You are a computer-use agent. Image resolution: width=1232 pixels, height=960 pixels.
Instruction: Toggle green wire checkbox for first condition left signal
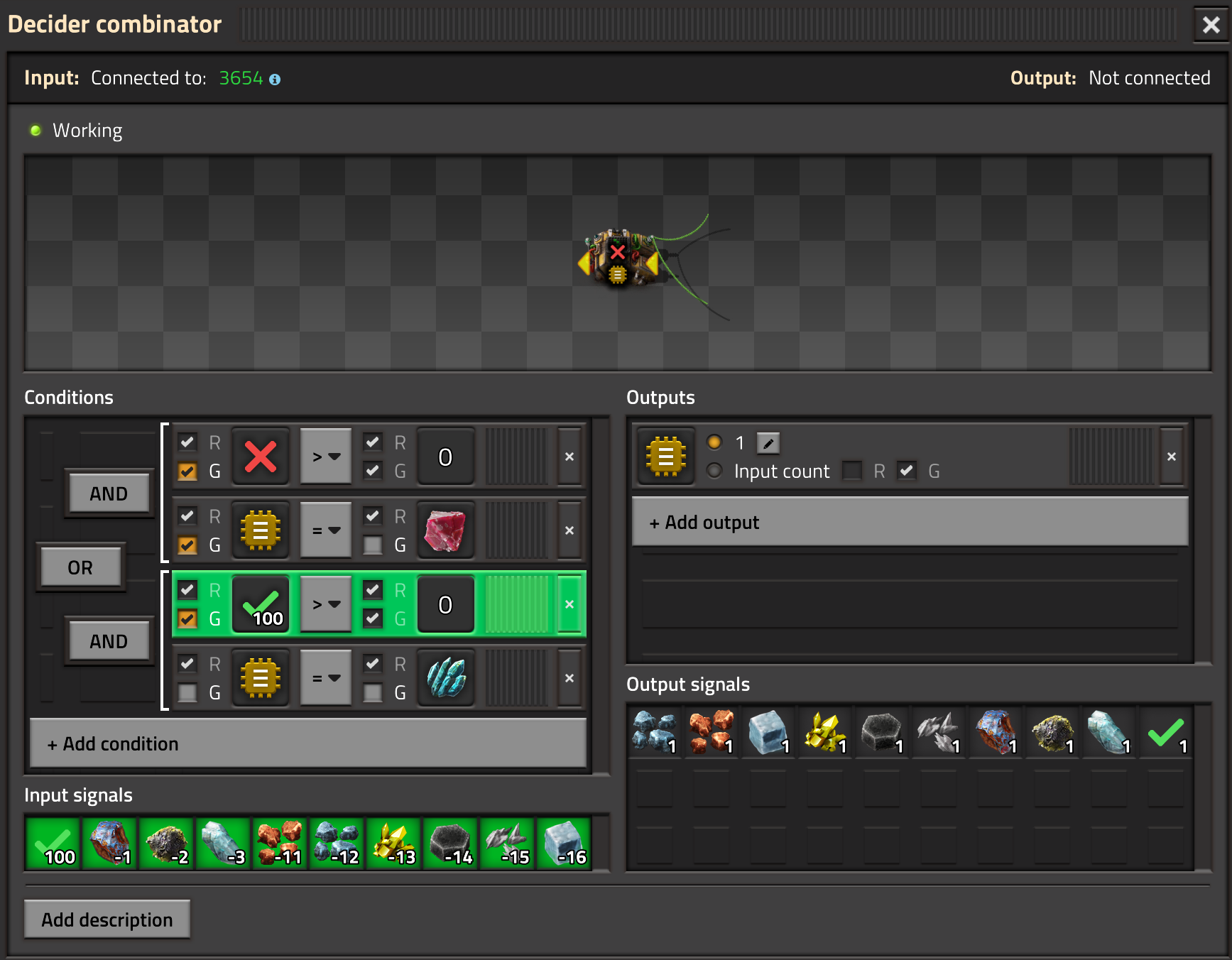pyautogui.click(x=187, y=471)
